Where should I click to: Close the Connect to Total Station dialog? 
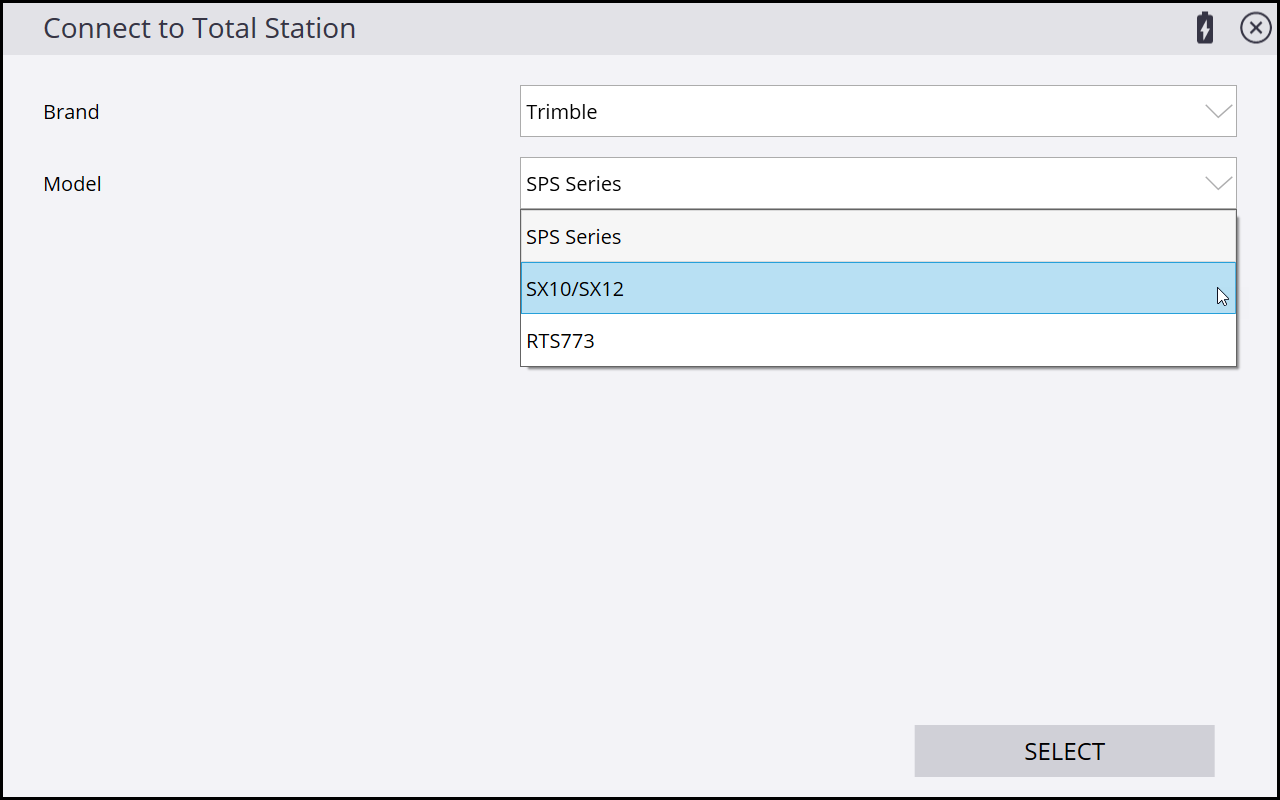pyautogui.click(x=1255, y=28)
